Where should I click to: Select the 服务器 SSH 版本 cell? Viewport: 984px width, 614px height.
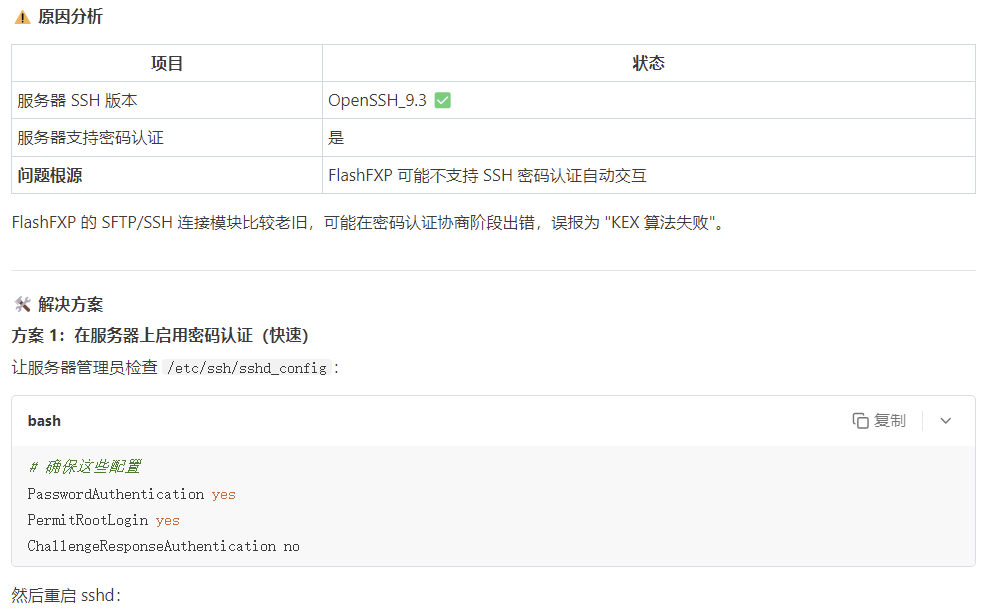(x=167, y=100)
